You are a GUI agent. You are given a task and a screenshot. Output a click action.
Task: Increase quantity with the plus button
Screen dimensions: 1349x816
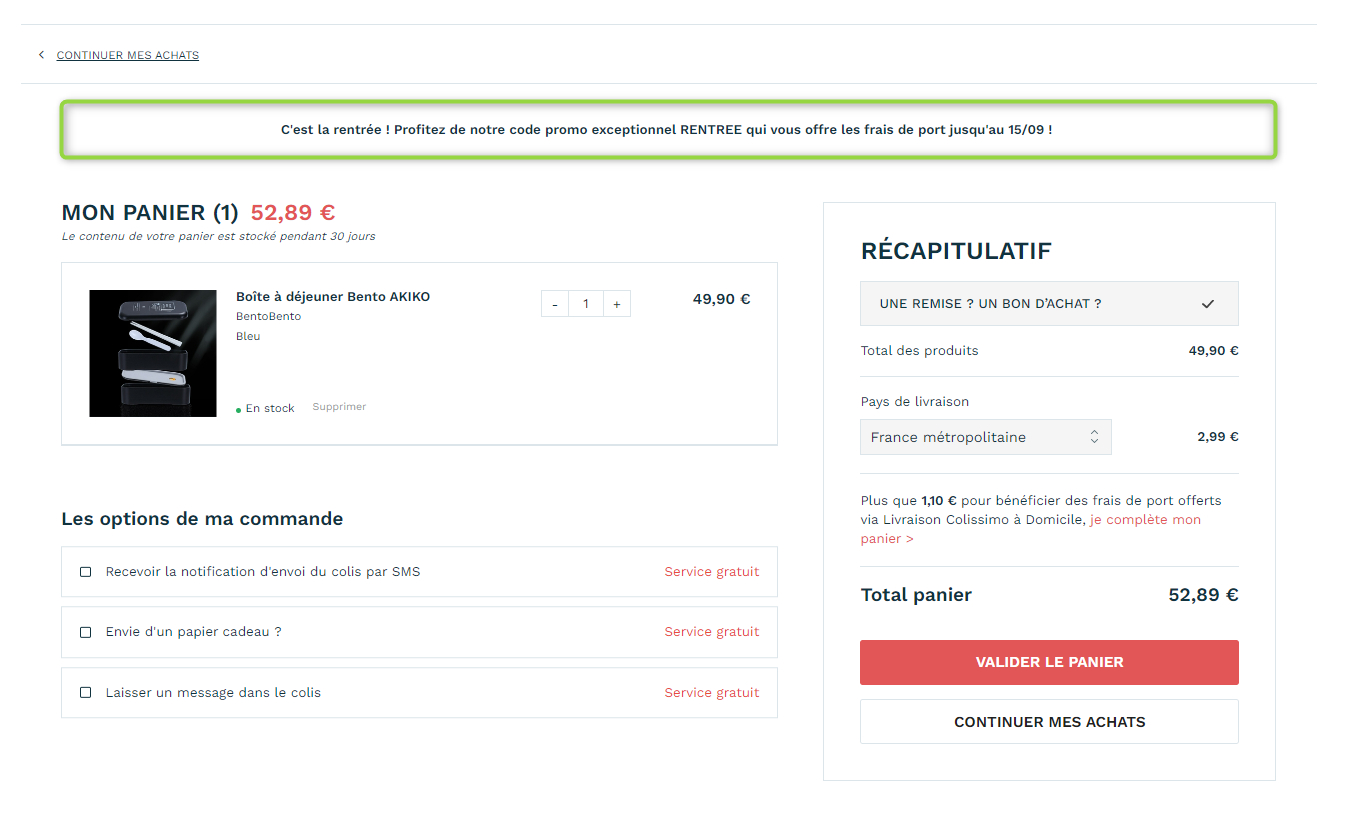617,304
